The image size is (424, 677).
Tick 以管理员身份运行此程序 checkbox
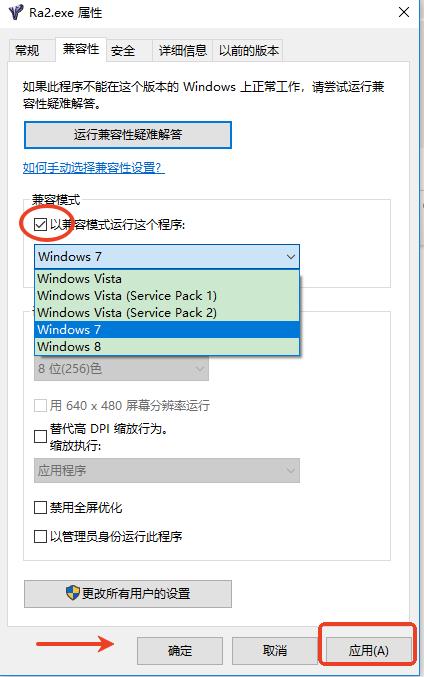coord(40,537)
